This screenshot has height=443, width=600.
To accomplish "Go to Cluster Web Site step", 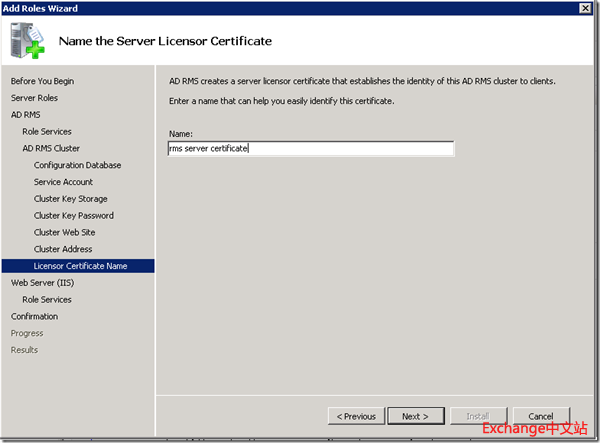I will (x=65, y=232).
